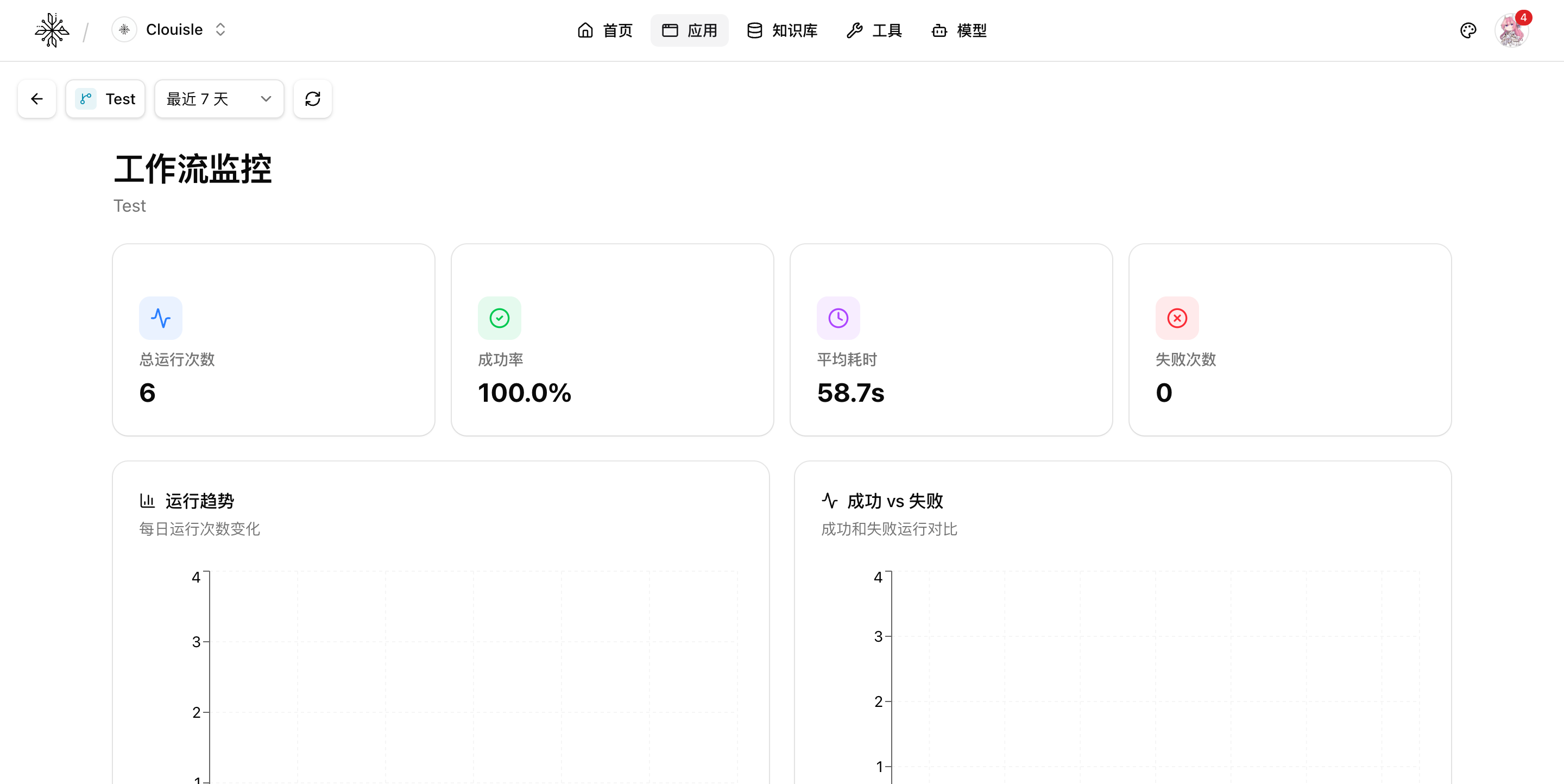The width and height of the screenshot is (1564, 784).
Task: Select the 应用 navigation tab
Action: click(x=689, y=30)
